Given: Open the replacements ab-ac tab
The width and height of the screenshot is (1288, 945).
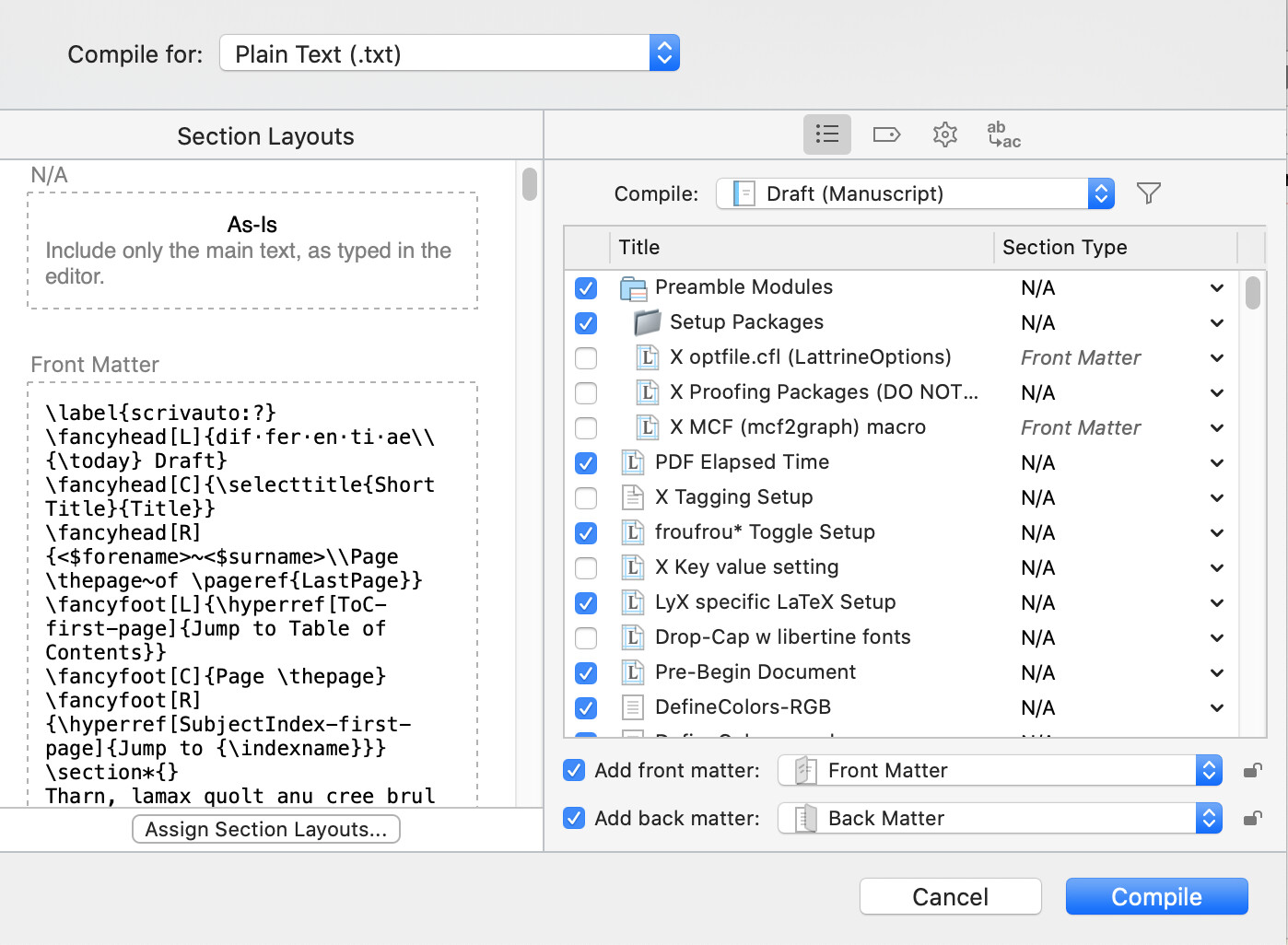Looking at the screenshot, I should click(1002, 134).
